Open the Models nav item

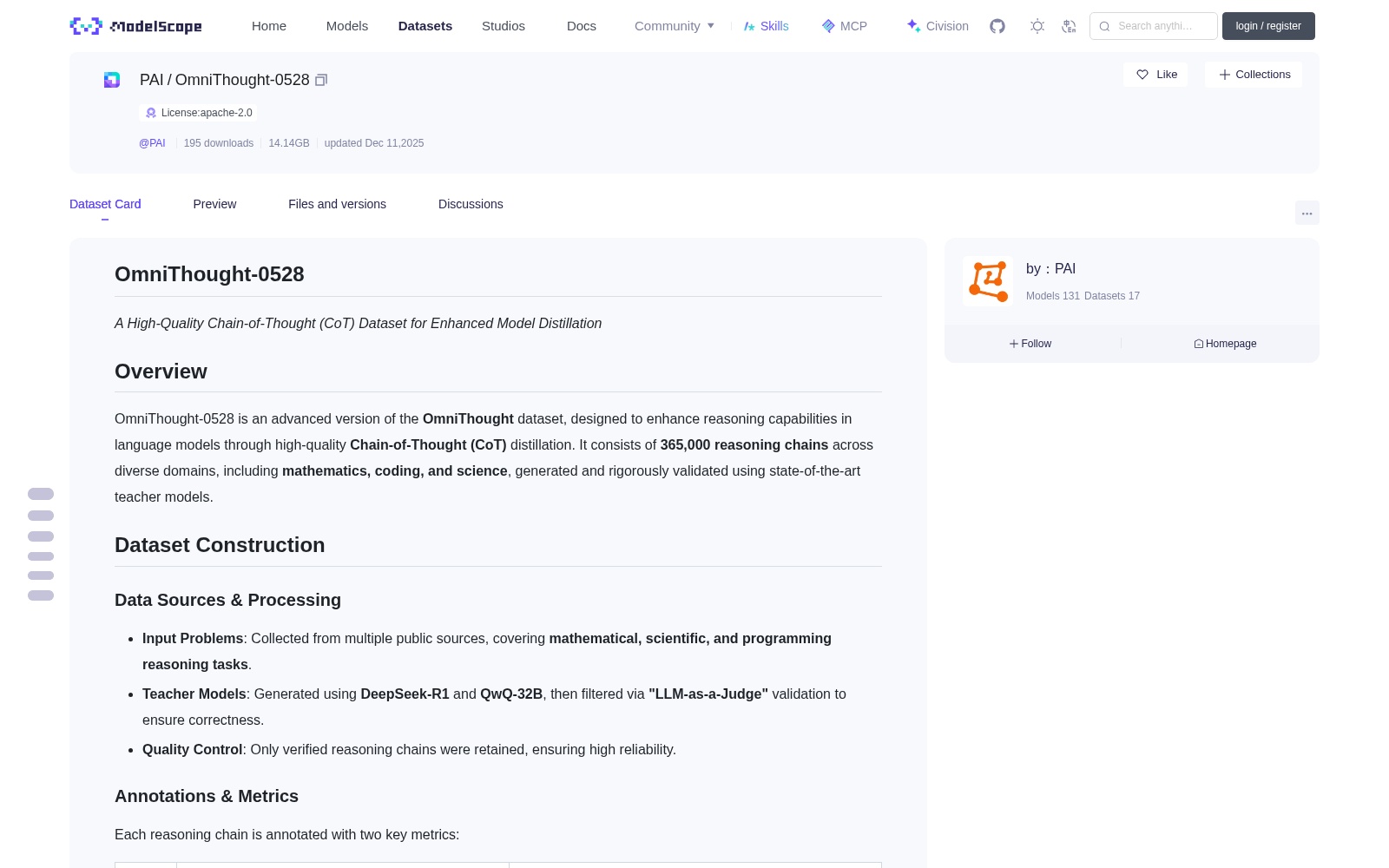pos(347,26)
